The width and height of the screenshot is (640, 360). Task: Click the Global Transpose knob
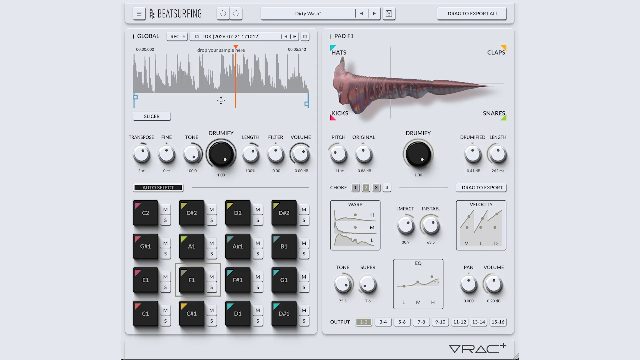point(141,154)
